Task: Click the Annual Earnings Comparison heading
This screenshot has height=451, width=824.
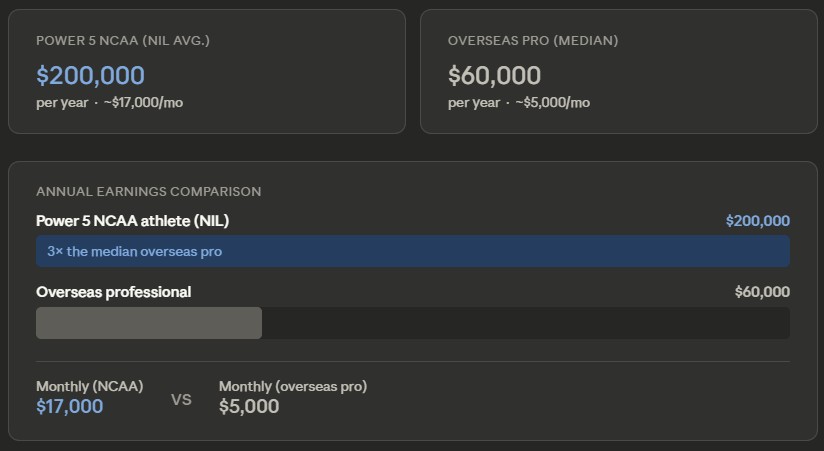Action: pyautogui.click(x=149, y=191)
